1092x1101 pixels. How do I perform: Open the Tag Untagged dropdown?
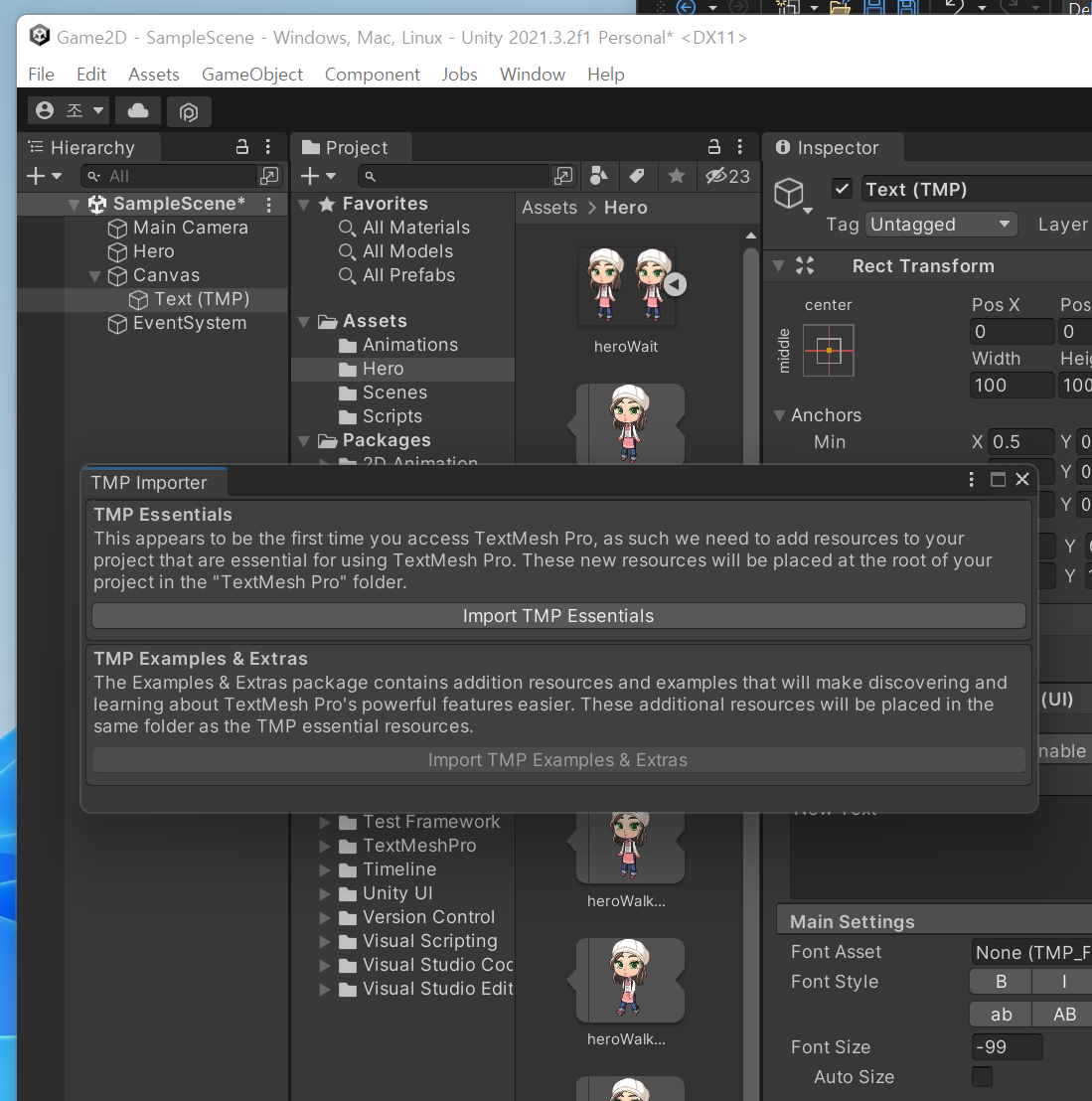(940, 225)
